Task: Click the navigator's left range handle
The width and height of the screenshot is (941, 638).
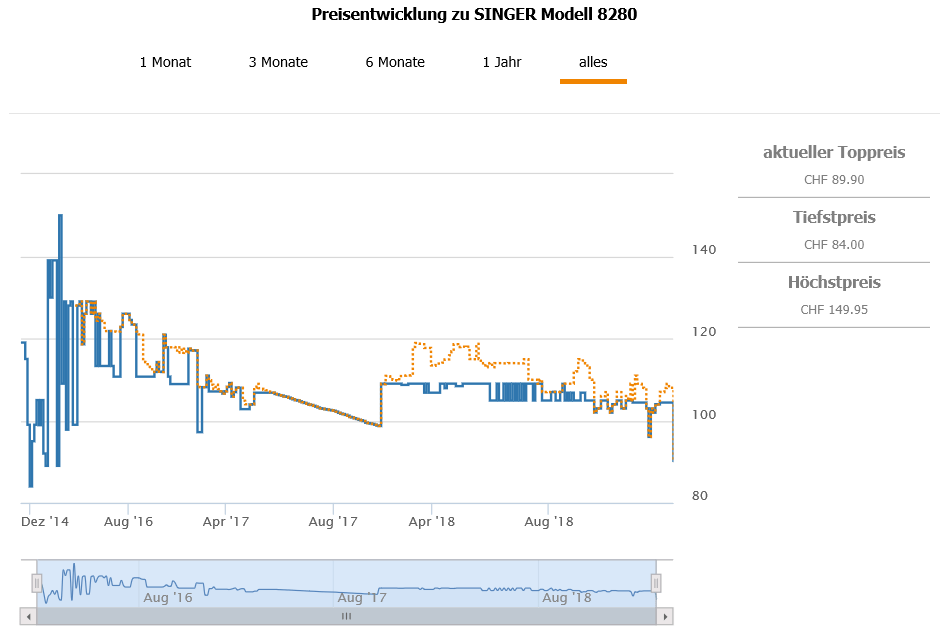Action: coord(37,582)
